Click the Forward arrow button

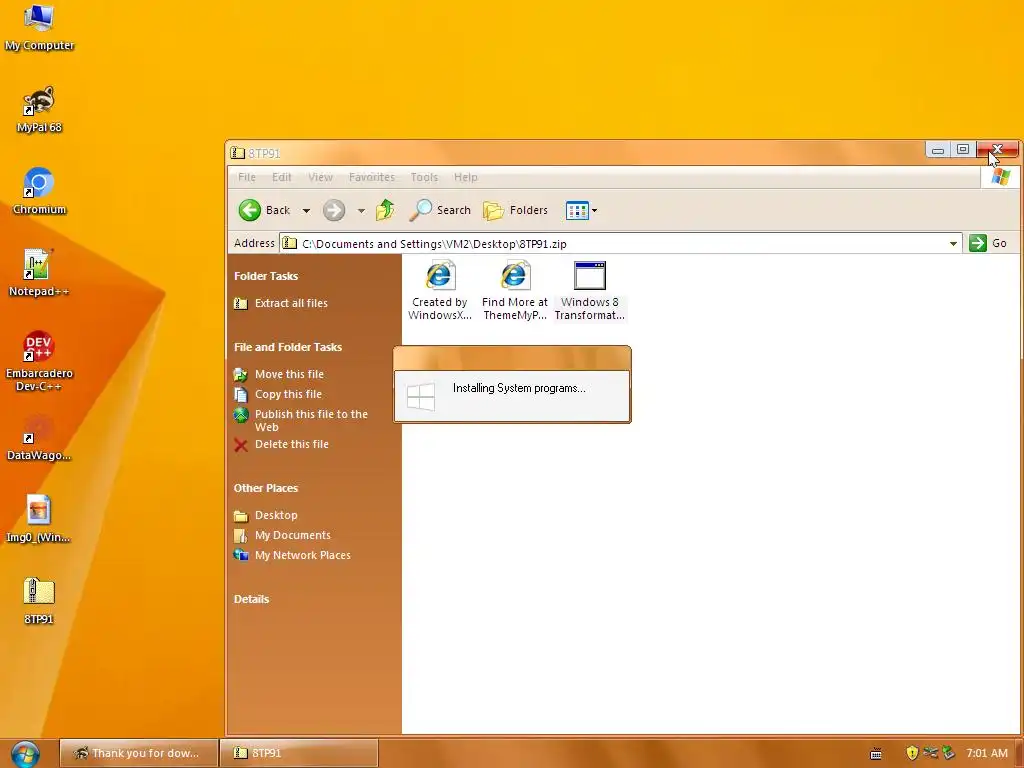(x=334, y=210)
